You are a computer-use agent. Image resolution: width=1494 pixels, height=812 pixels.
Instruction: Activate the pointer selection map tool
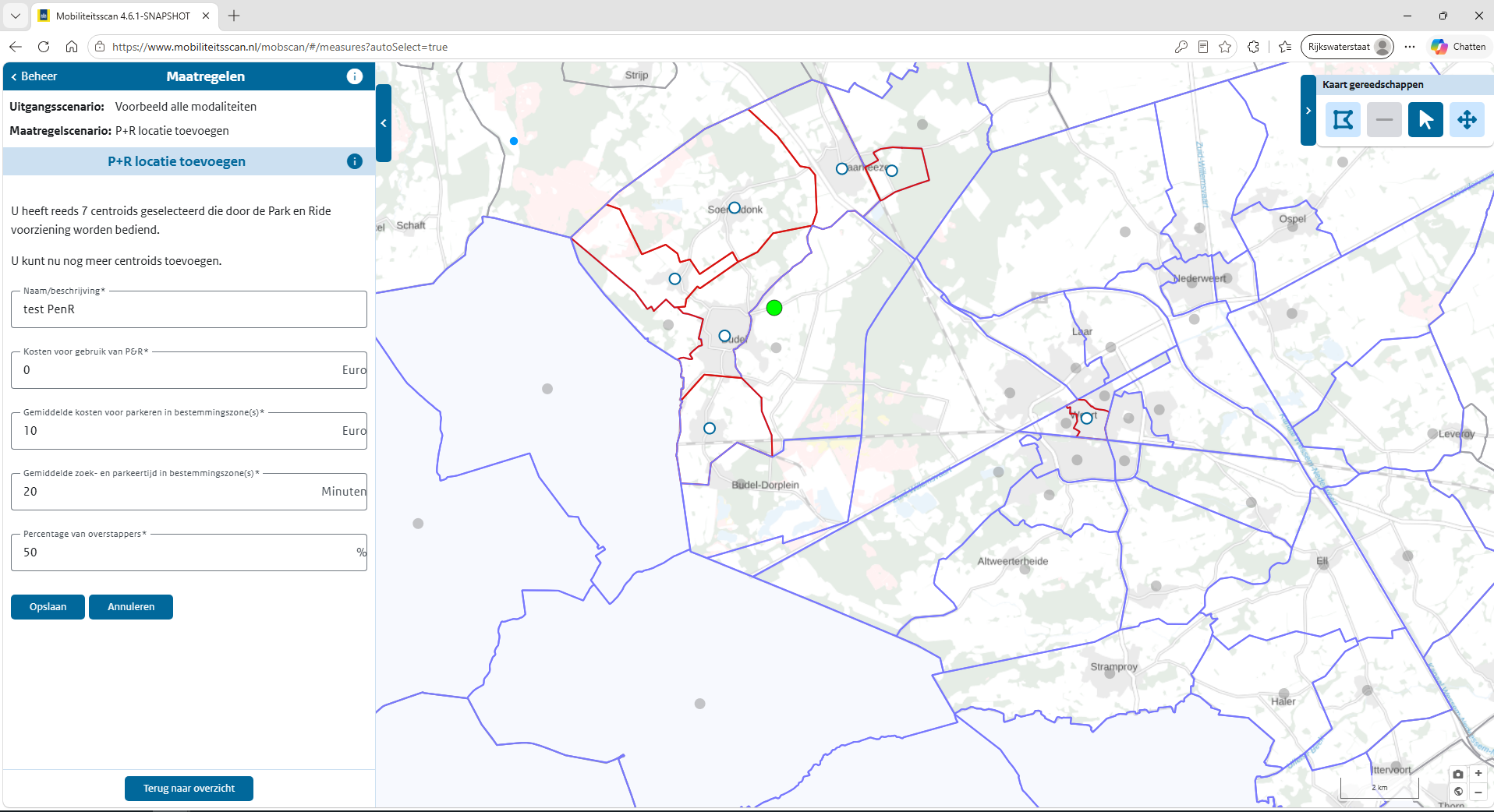coord(1425,120)
